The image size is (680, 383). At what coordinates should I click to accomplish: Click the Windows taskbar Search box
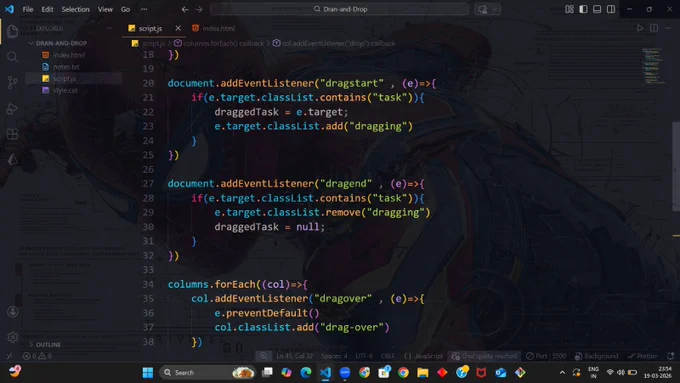(207, 373)
